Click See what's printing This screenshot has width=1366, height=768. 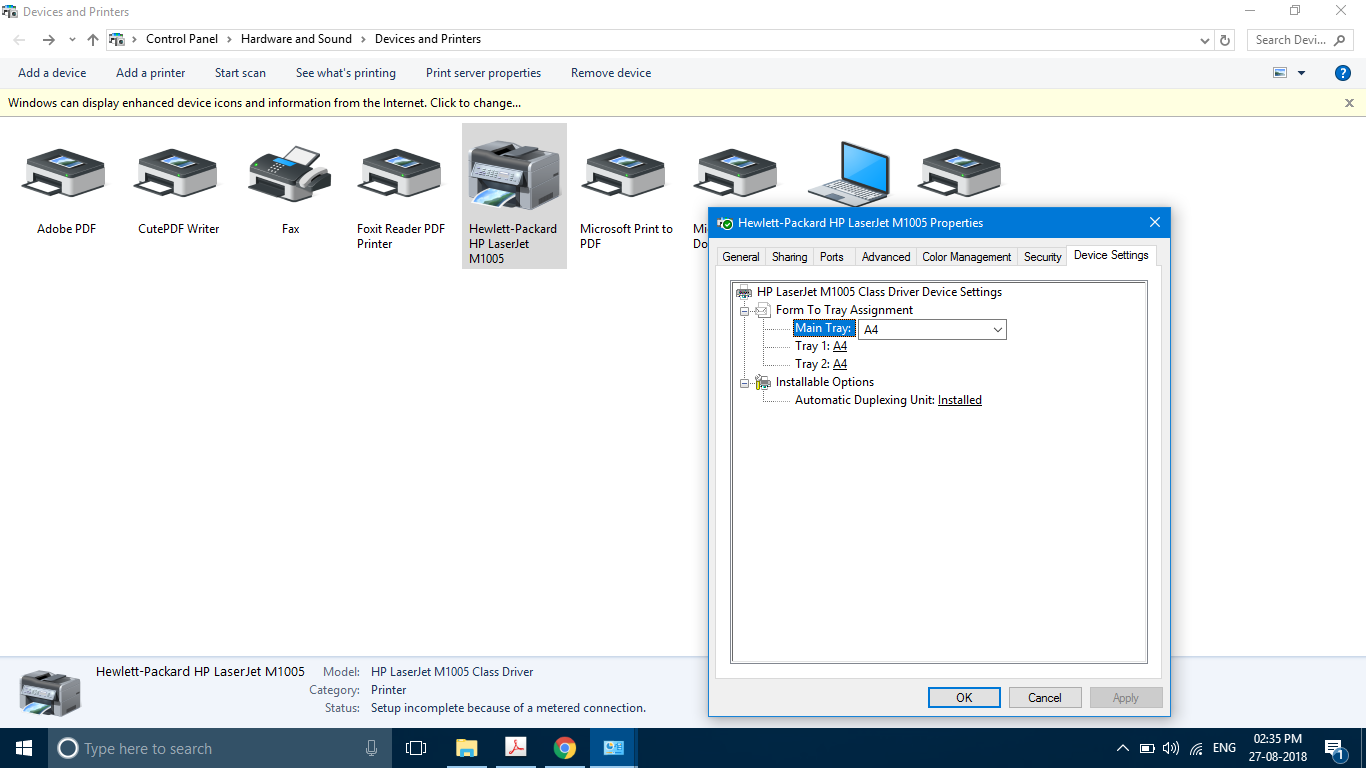[x=346, y=73]
